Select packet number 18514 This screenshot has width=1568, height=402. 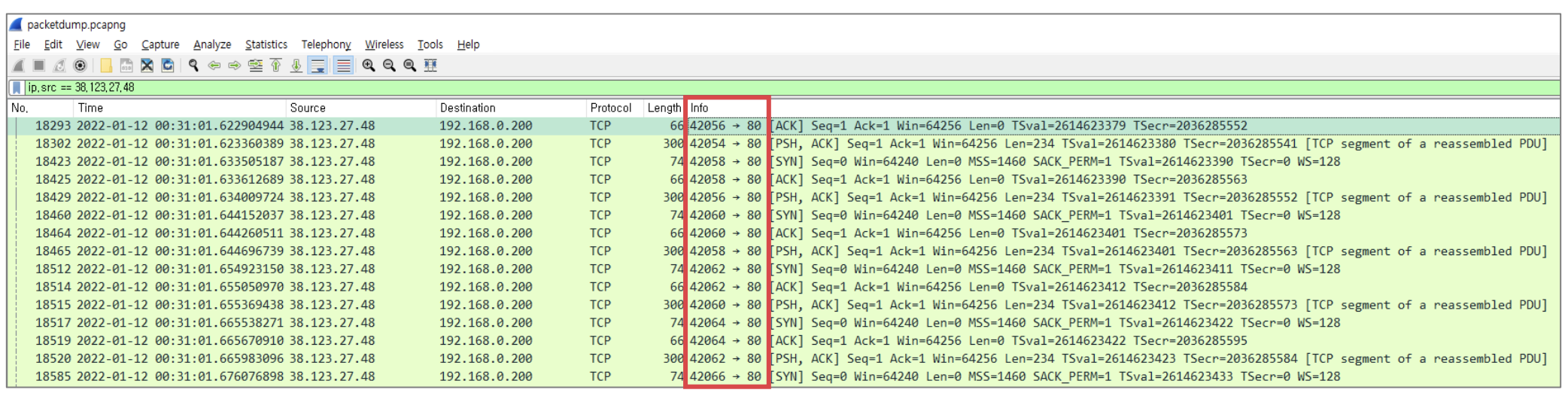coord(784,287)
